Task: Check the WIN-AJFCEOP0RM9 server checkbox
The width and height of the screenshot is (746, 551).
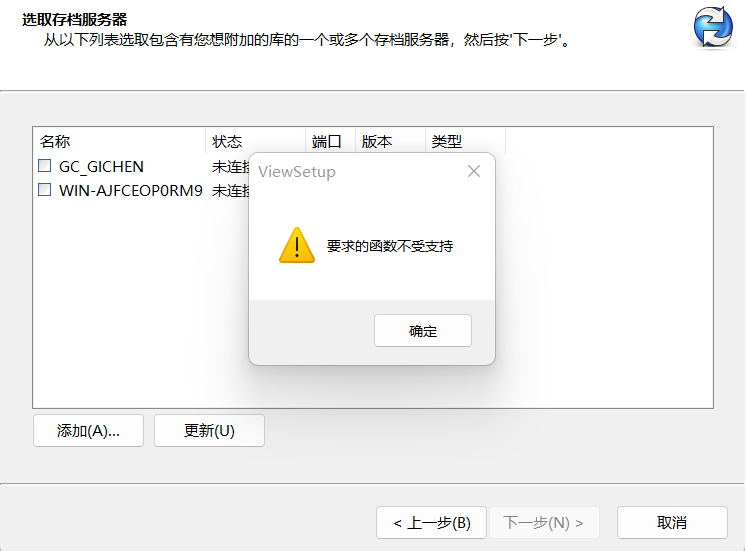Action: (44, 189)
